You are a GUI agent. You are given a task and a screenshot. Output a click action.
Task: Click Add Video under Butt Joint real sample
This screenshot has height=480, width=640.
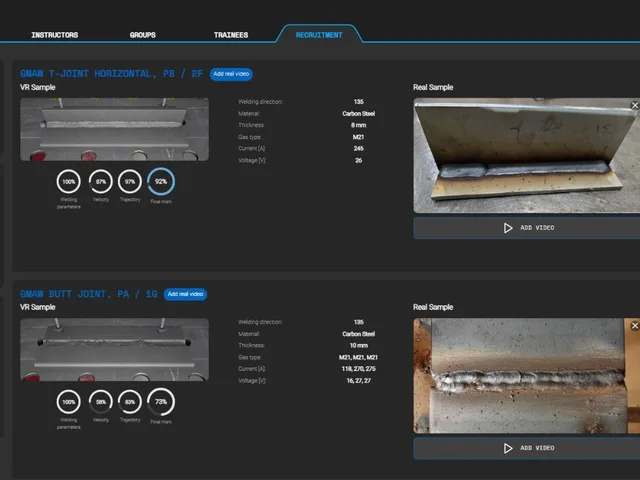(527, 448)
